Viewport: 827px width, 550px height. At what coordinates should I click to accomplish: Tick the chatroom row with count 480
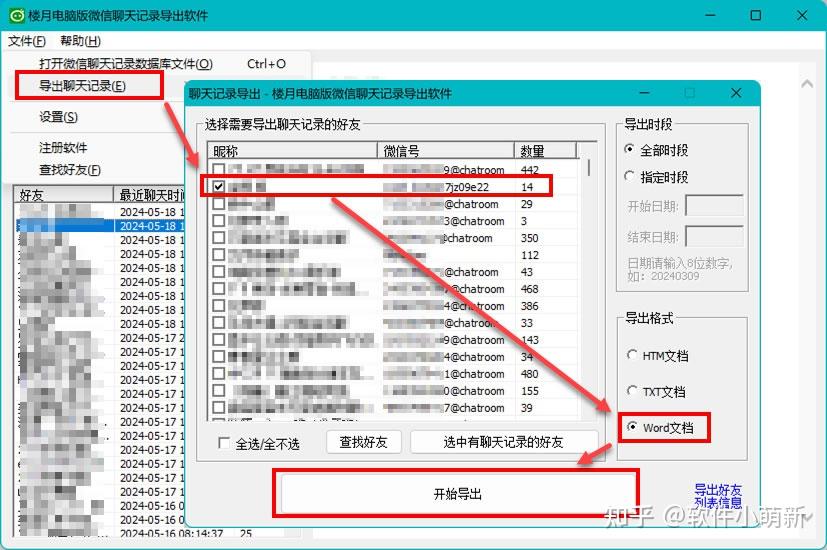[218, 374]
